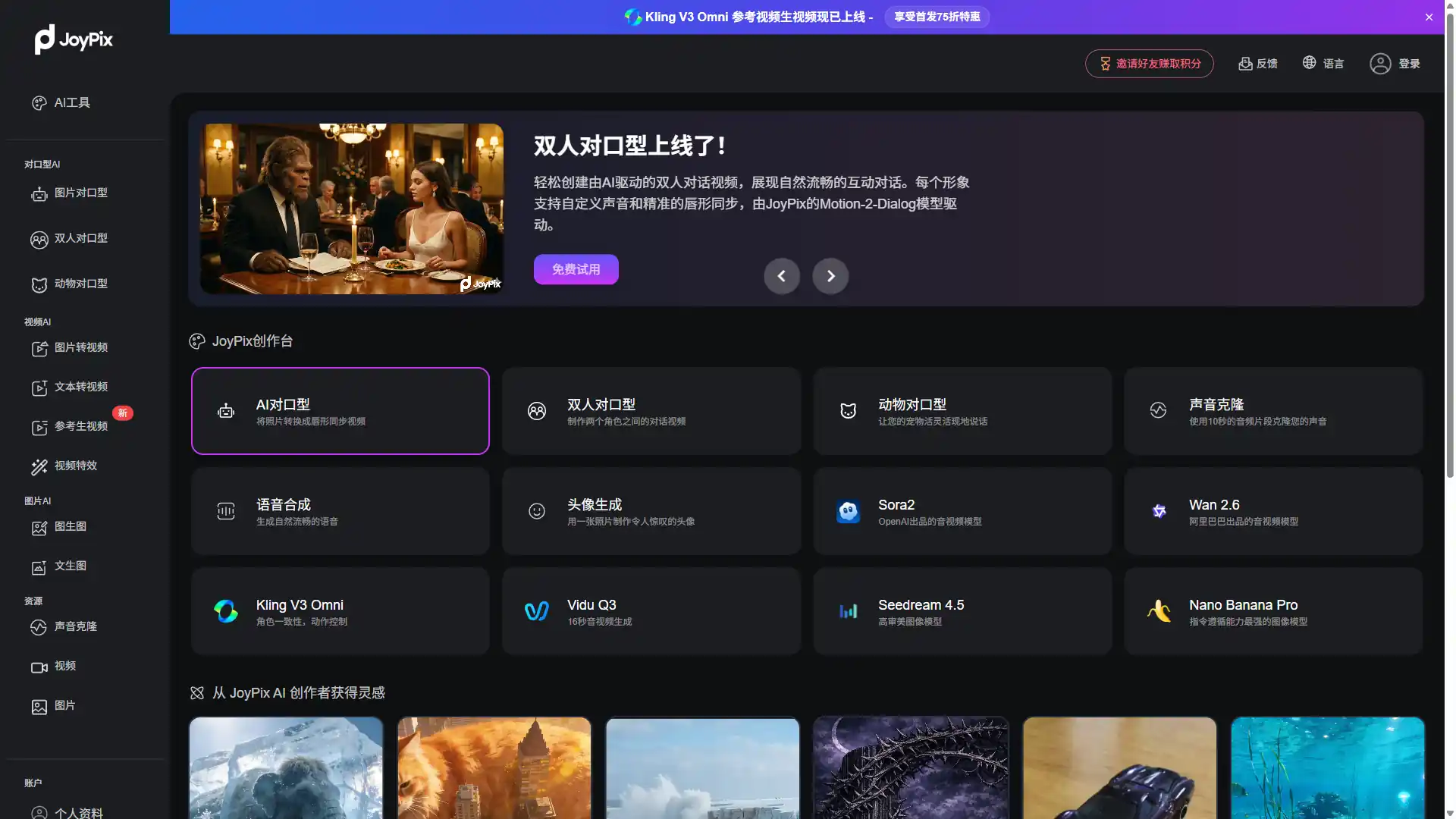
Task: Open the underwater scene inspiration thumbnail
Action: pos(1327,767)
